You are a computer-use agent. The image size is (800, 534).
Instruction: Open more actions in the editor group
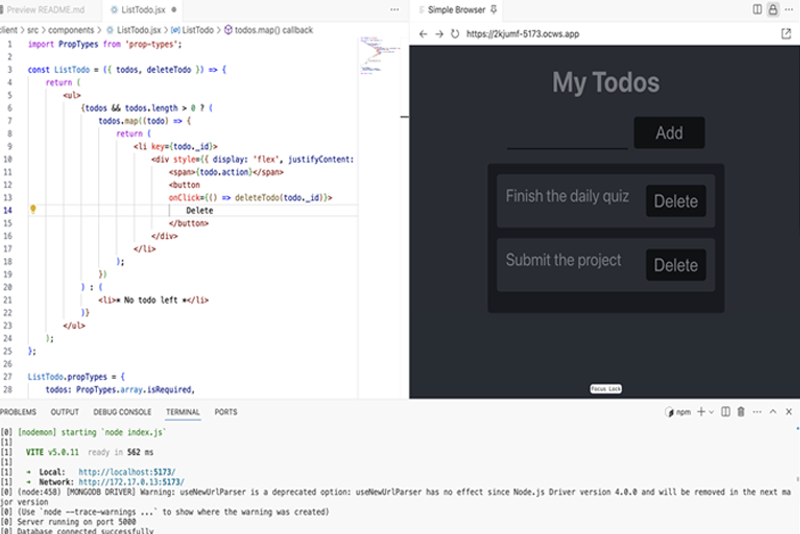(788, 9)
